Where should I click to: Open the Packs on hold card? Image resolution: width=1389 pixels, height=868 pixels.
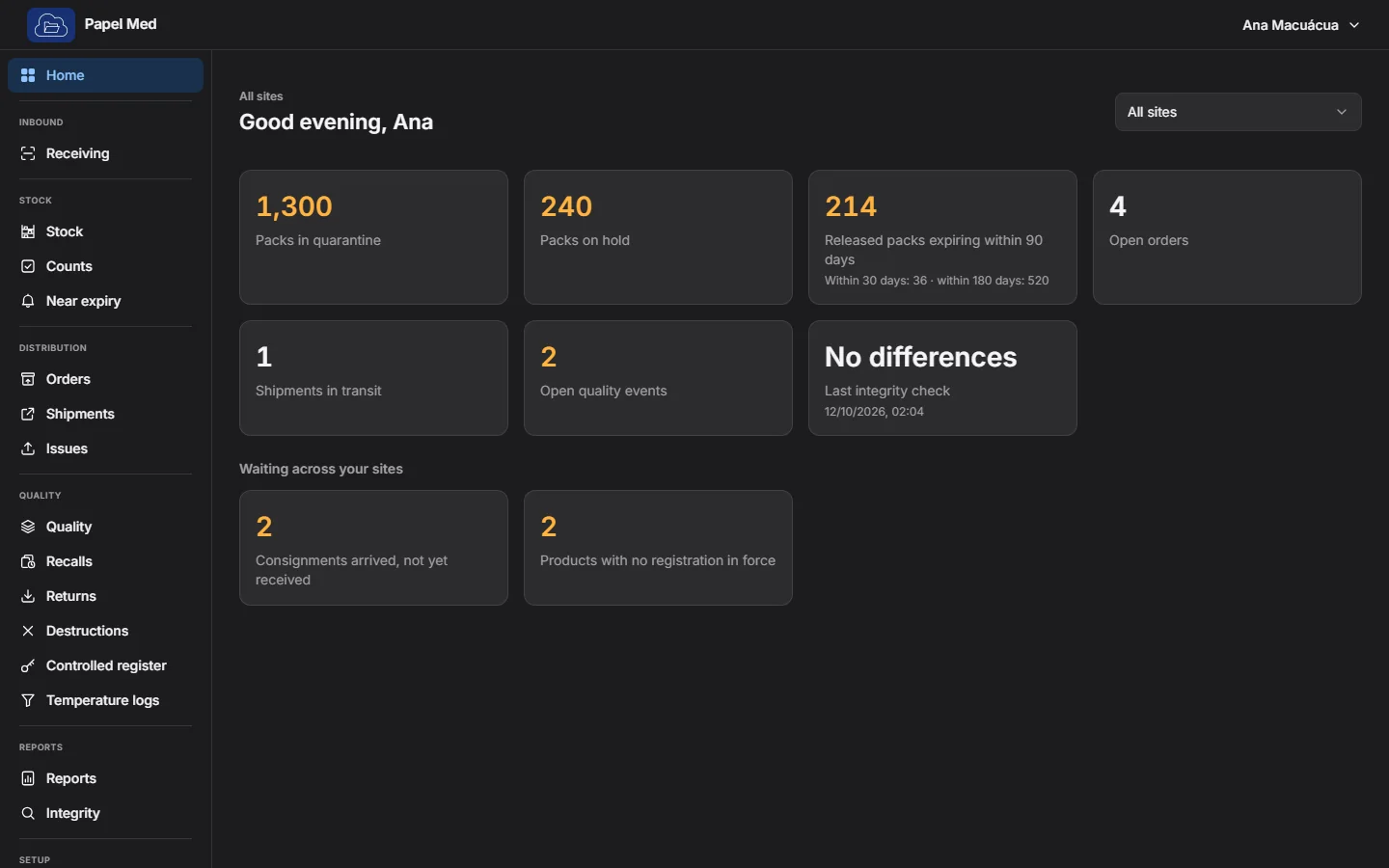(x=658, y=237)
